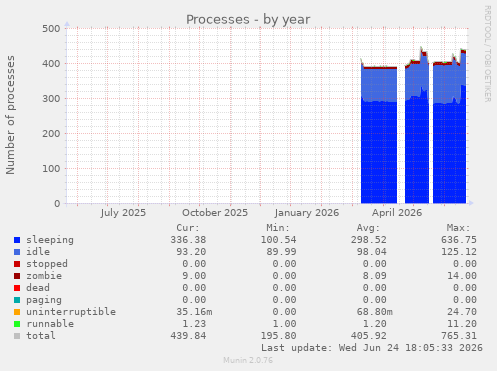
Task: Click the 'July 2025' x-axis label
Action: pyautogui.click(x=123, y=213)
